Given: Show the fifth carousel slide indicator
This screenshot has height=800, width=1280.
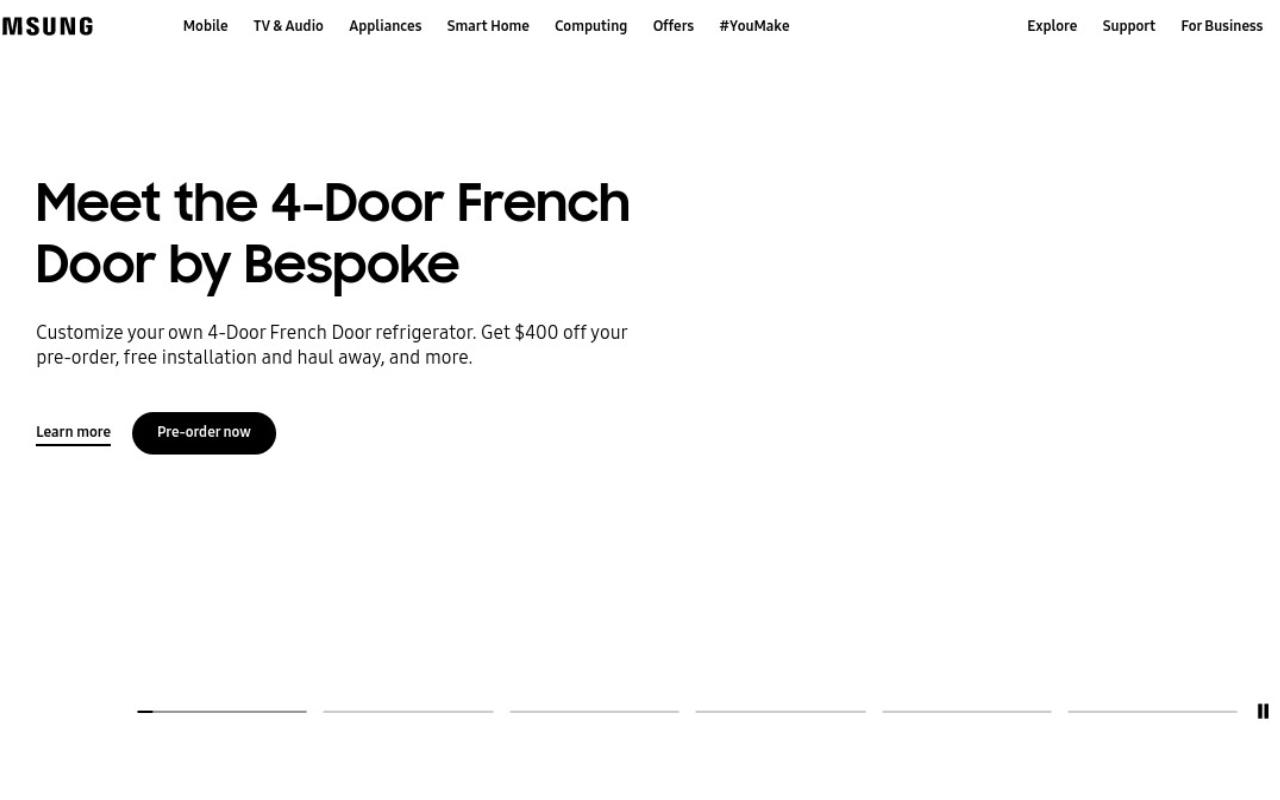Looking at the screenshot, I should coord(967,711).
